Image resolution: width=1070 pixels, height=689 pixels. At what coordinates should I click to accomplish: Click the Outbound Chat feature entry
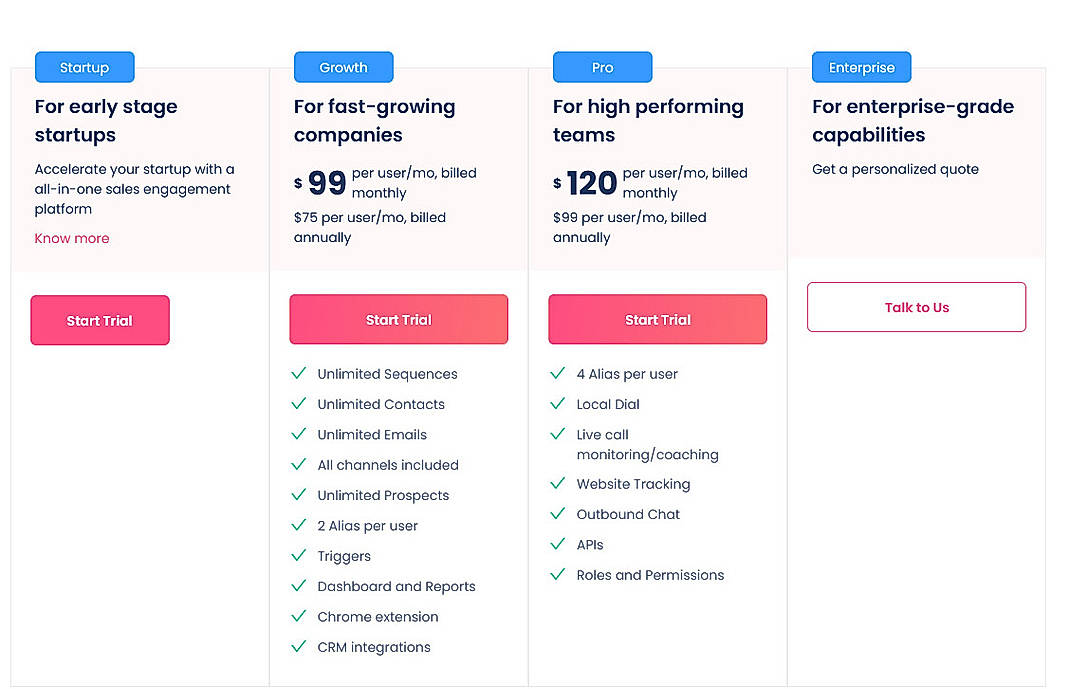tap(627, 514)
